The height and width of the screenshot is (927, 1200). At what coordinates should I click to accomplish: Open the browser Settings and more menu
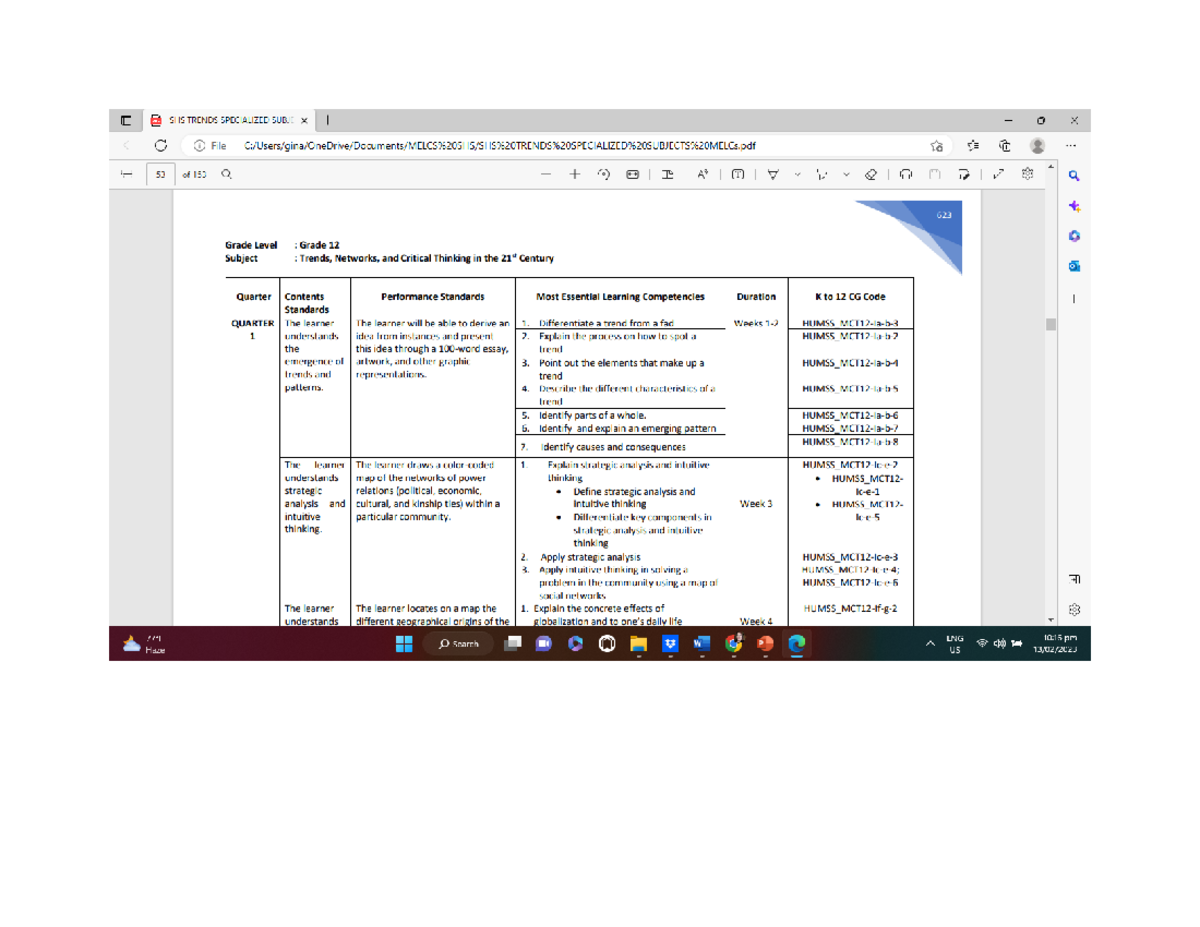(x=1073, y=145)
